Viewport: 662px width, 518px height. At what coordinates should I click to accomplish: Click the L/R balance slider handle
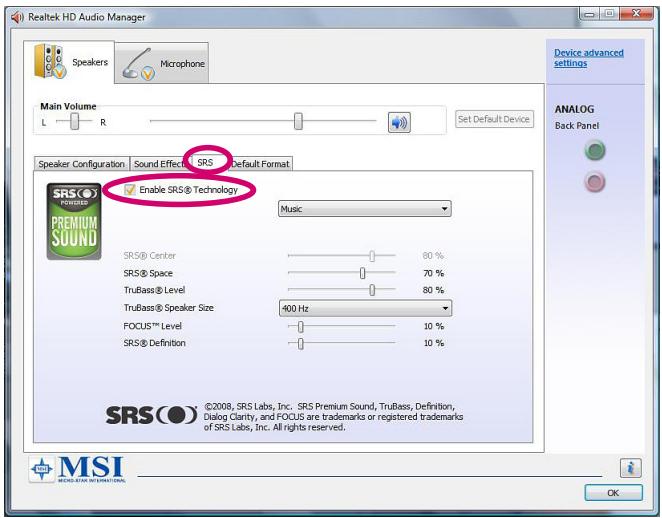(x=74, y=121)
